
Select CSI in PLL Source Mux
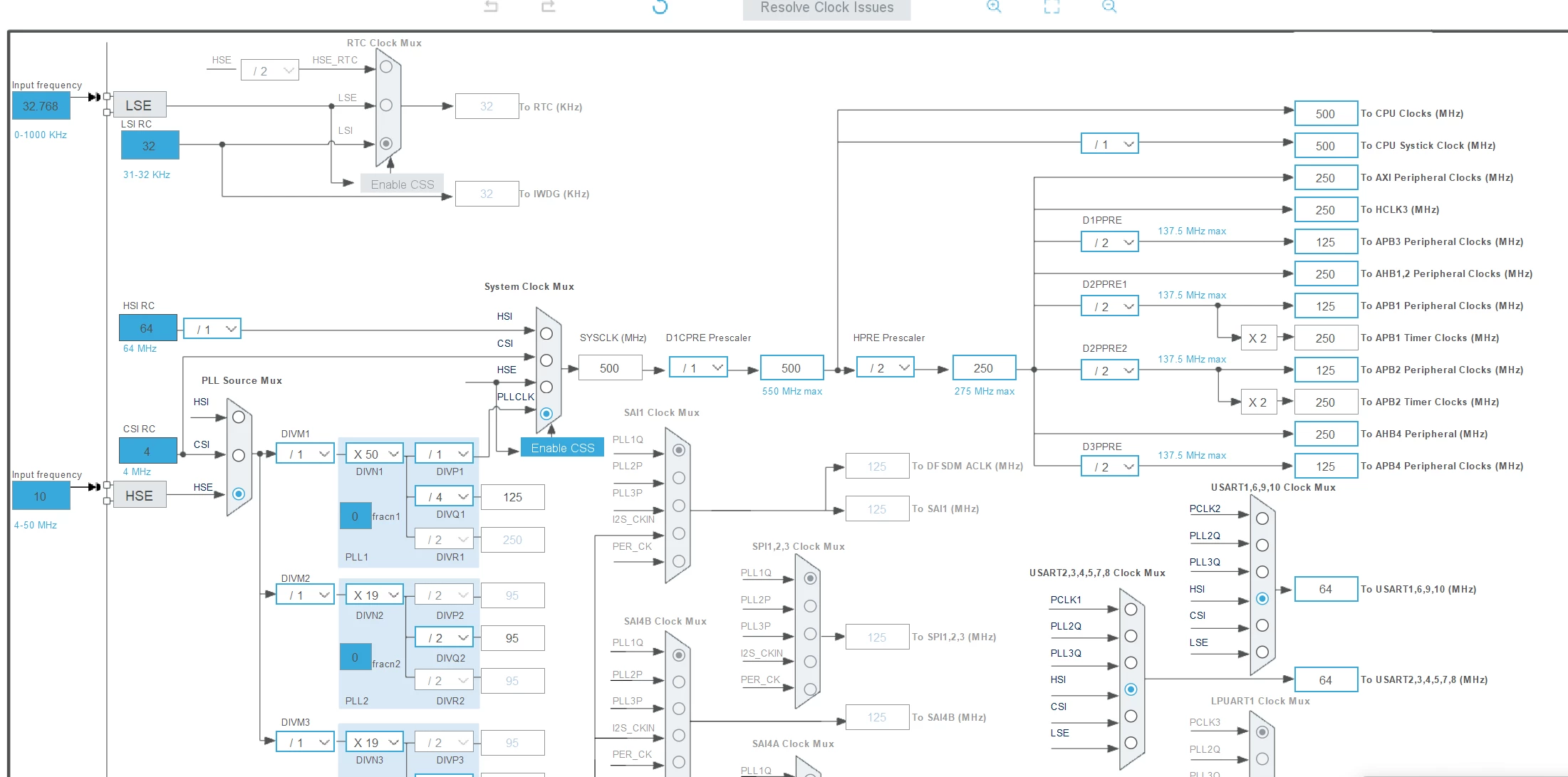click(239, 456)
